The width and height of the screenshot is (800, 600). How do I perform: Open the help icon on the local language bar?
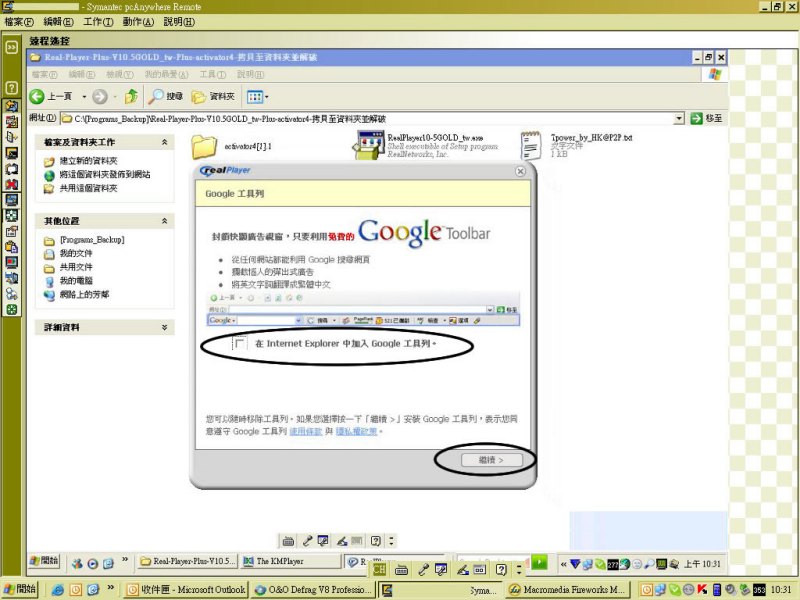click(501, 569)
